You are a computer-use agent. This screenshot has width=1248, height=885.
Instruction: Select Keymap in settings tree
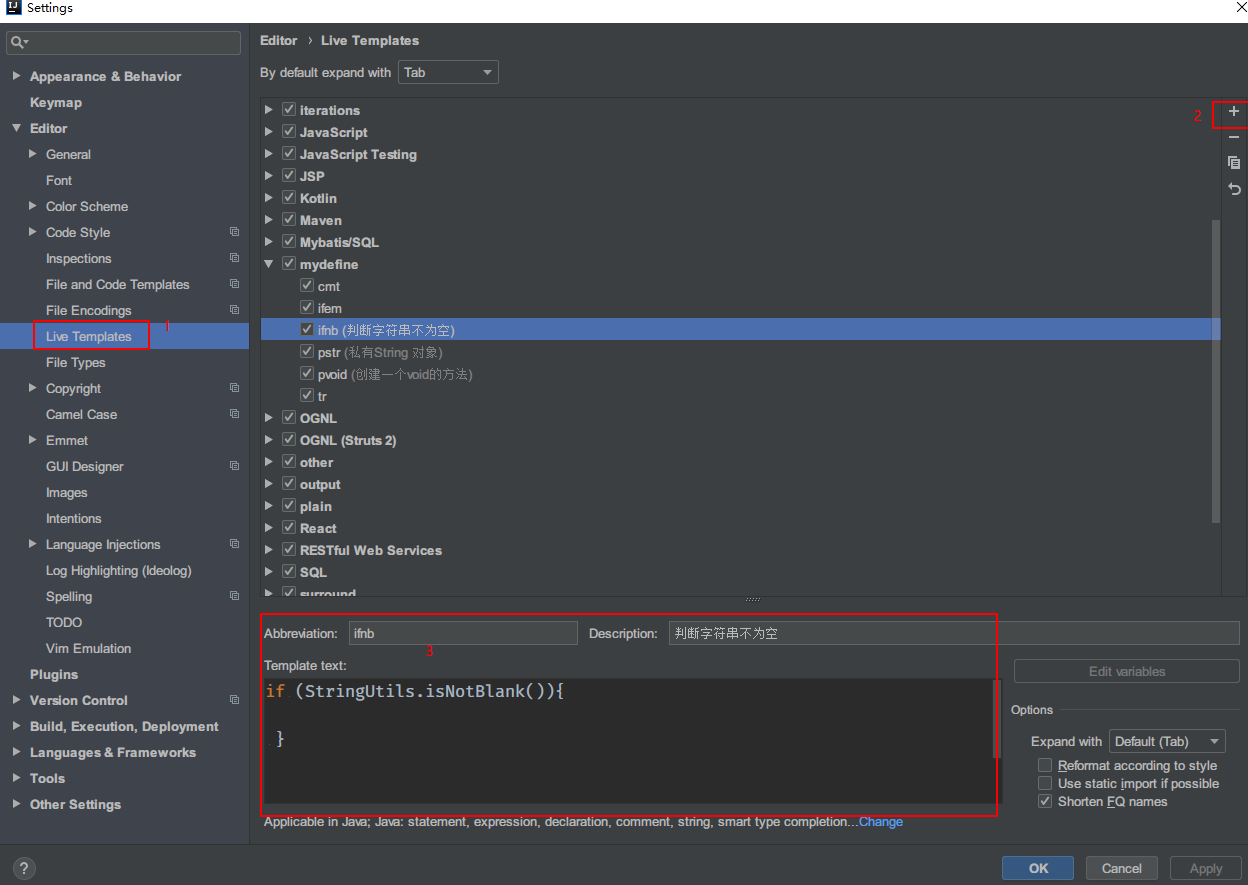click(56, 102)
